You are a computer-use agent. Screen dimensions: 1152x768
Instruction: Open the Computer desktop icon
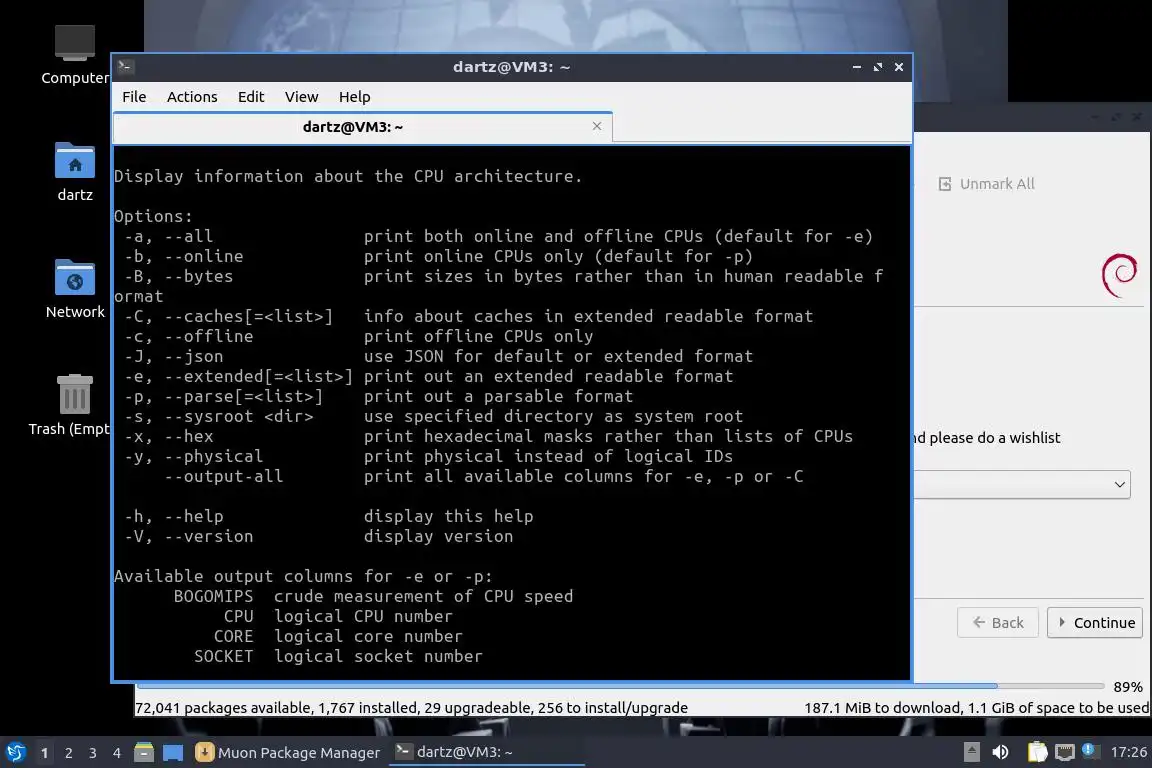(x=74, y=54)
